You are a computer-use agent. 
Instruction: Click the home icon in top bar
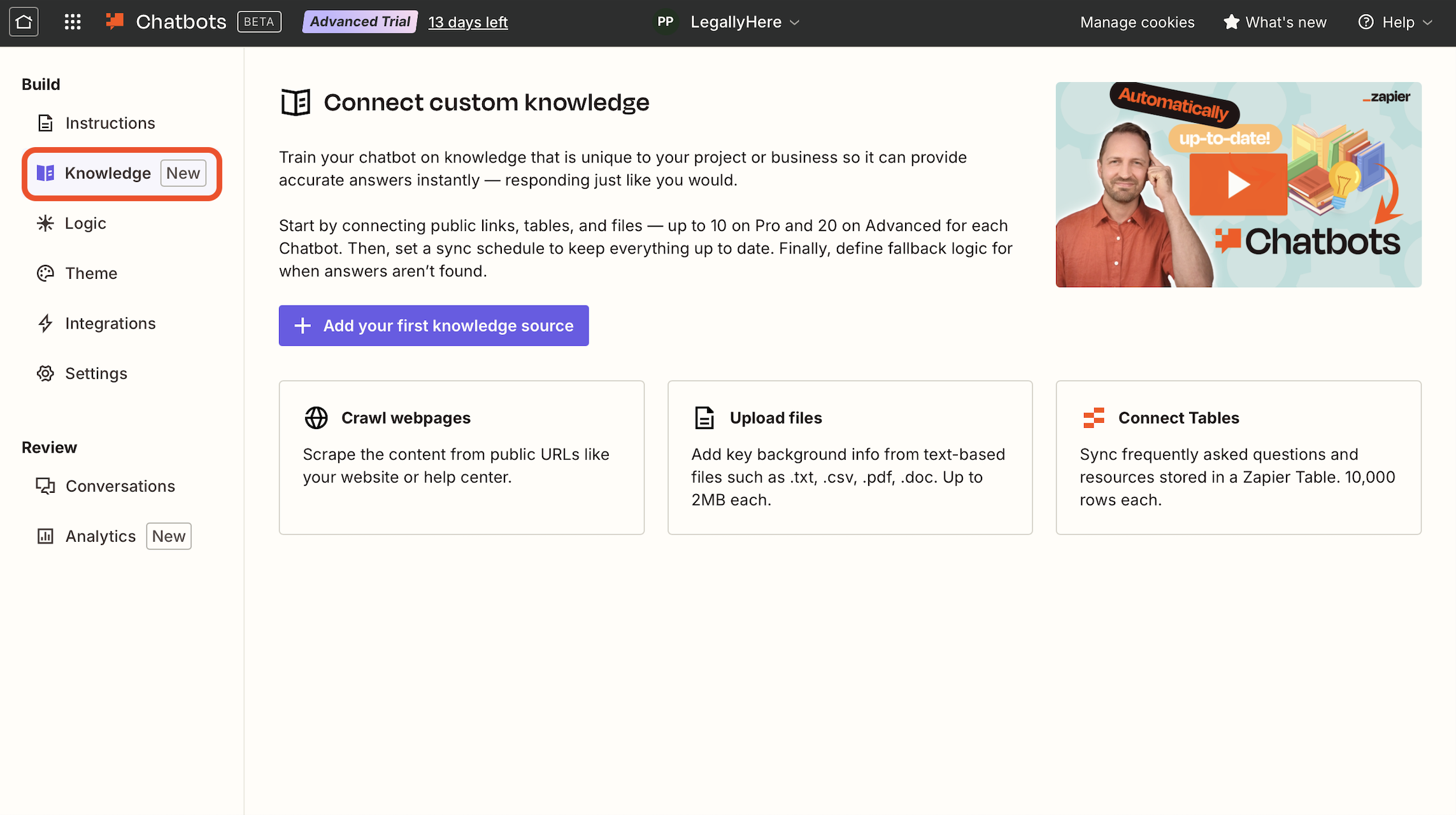click(x=24, y=22)
